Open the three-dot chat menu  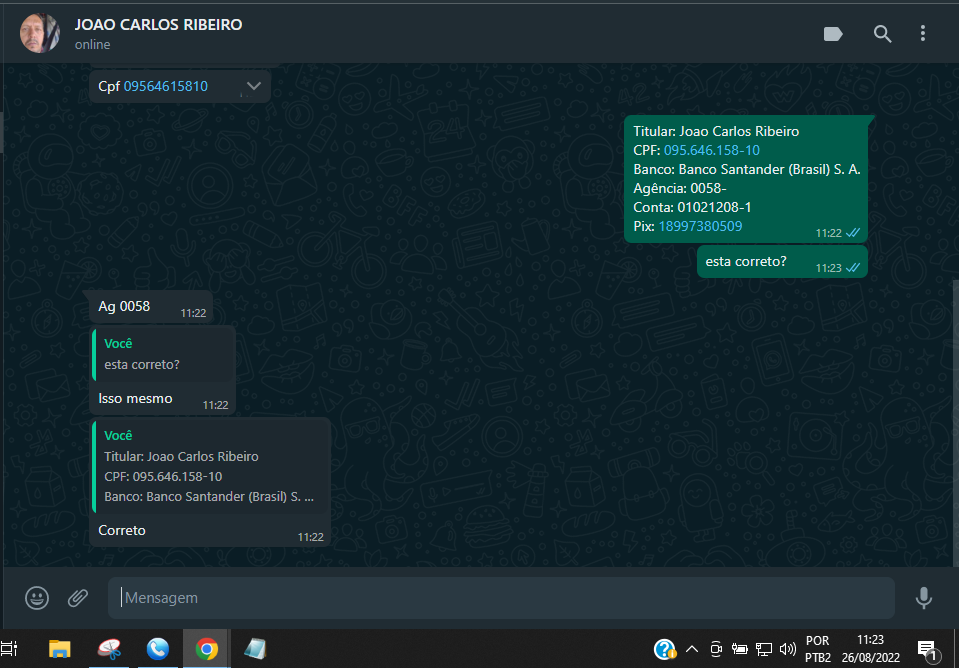point(923,34)
